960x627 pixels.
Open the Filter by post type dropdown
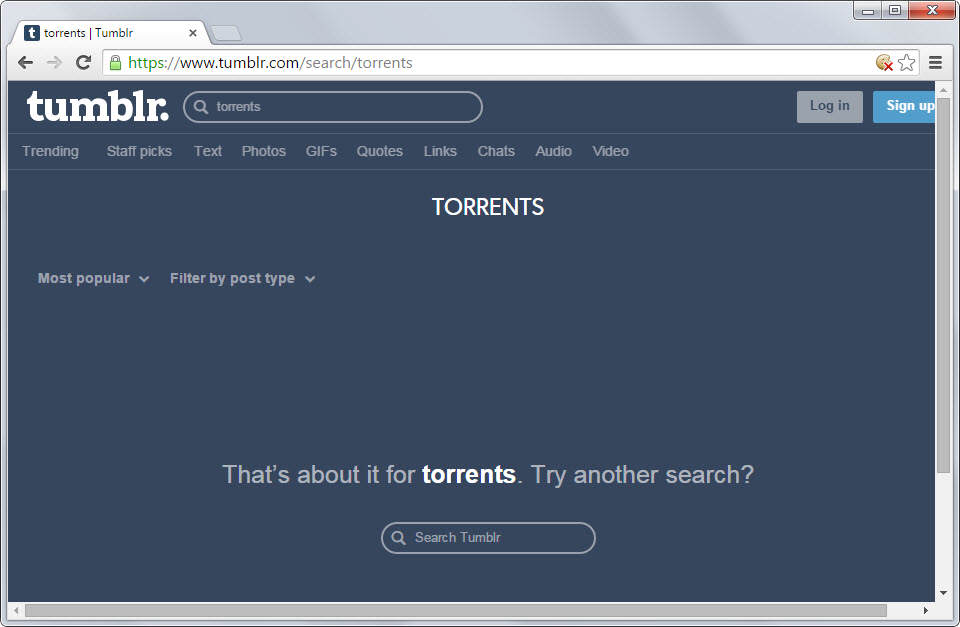(242, 279)
